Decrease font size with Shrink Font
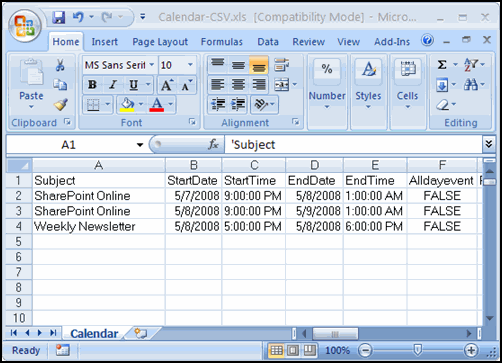502x363 pixels. tap(186, 85)
